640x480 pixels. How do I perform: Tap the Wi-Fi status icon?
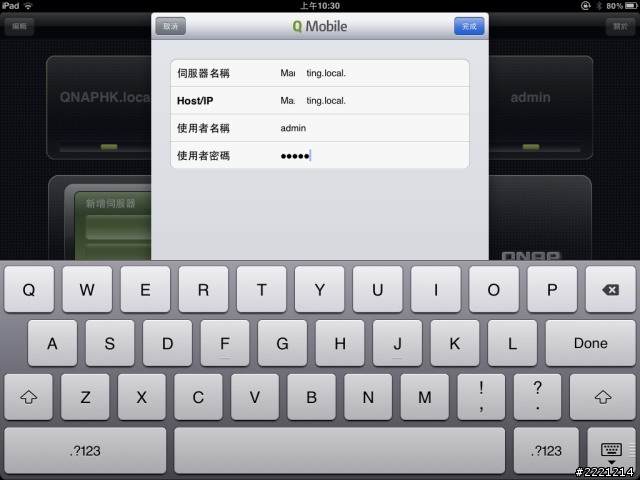pyautogui.click(x=28, y=6)
